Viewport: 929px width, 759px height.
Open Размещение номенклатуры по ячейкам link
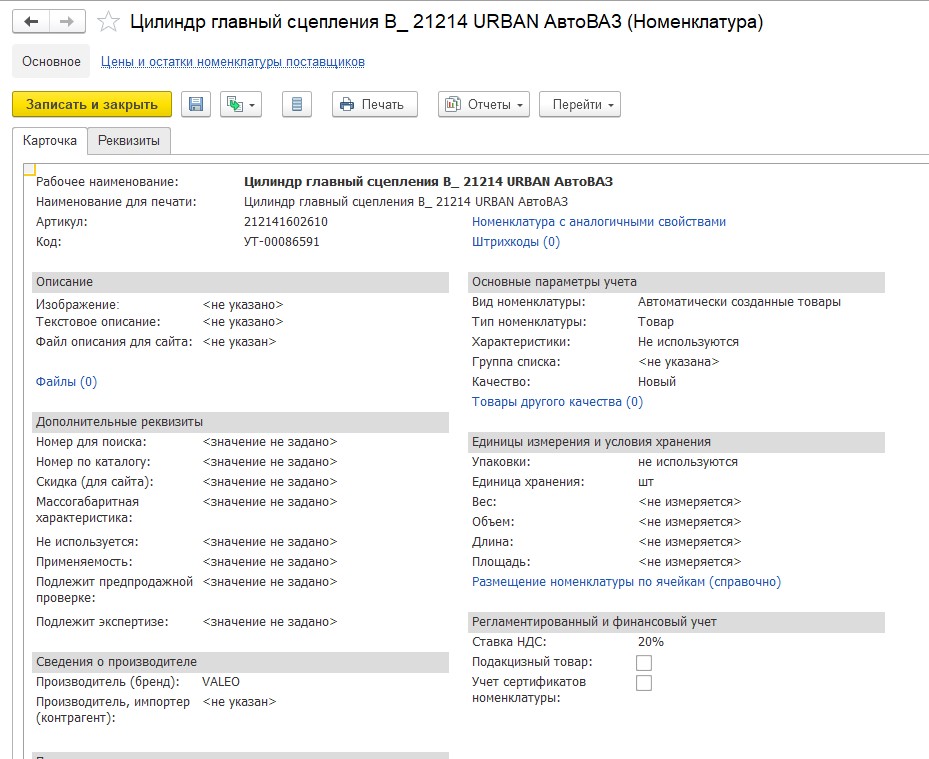point(626,582)
